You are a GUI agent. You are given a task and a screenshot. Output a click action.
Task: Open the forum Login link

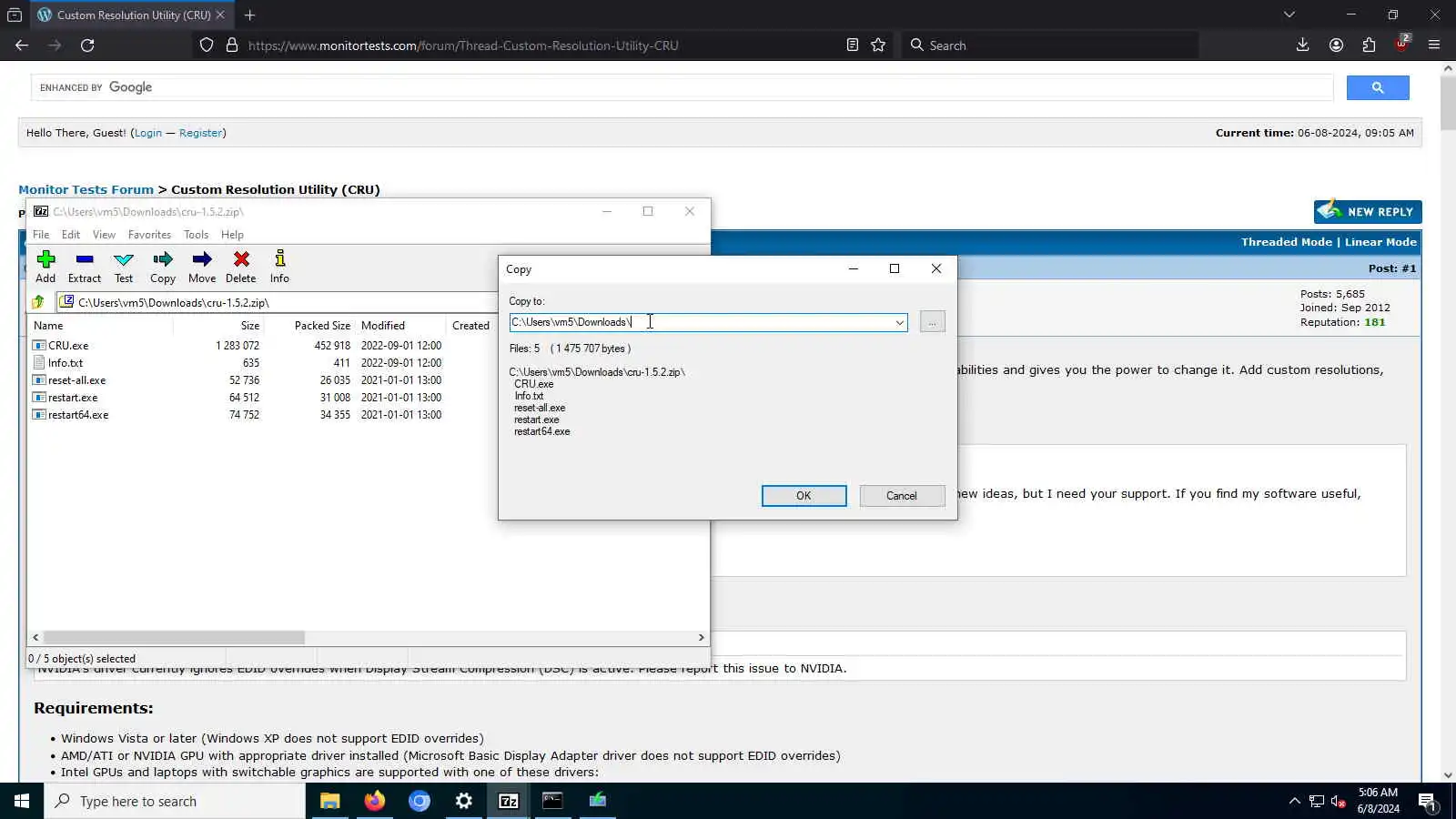point(148,133)
